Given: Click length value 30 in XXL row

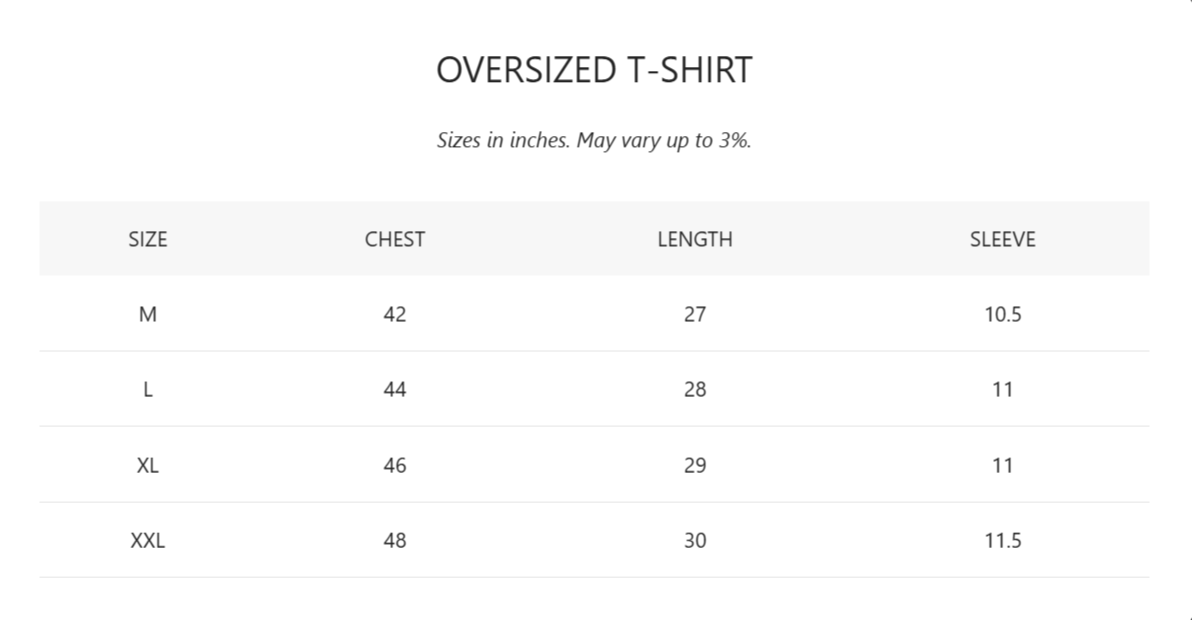Looking at the screenshot, I should point(695,541).
